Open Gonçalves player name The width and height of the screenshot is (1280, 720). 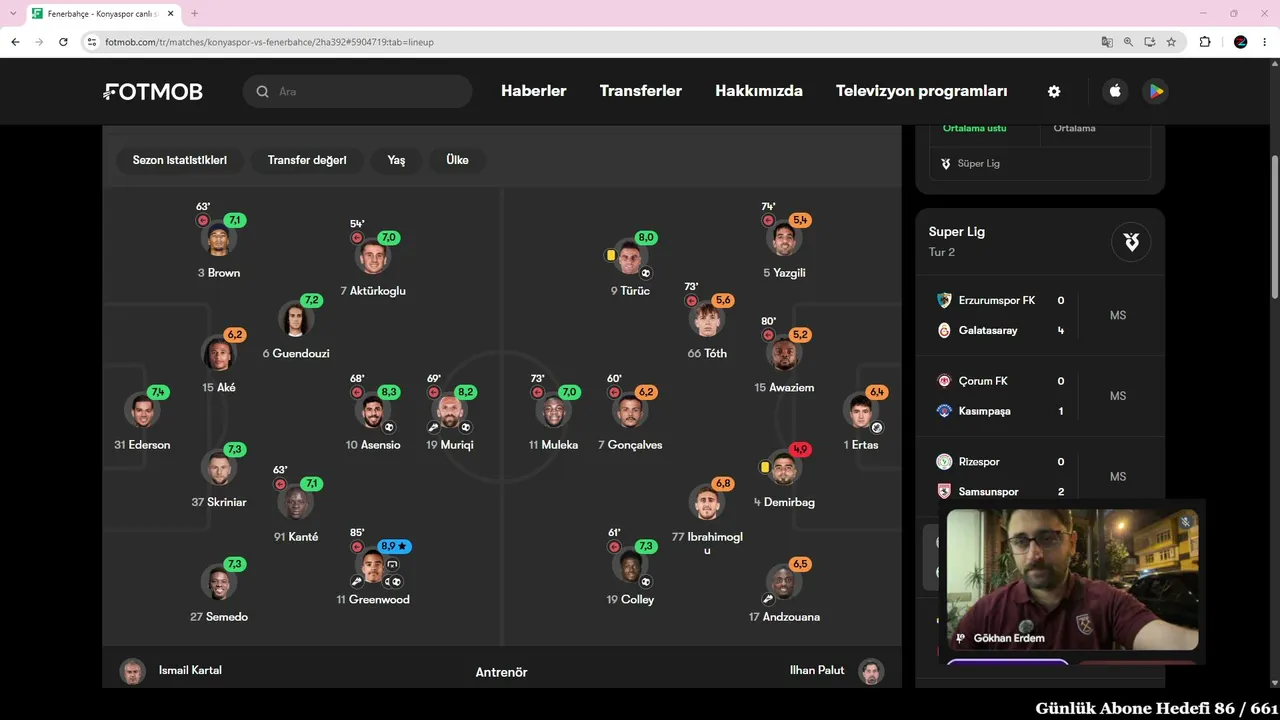tap(630, 445)
